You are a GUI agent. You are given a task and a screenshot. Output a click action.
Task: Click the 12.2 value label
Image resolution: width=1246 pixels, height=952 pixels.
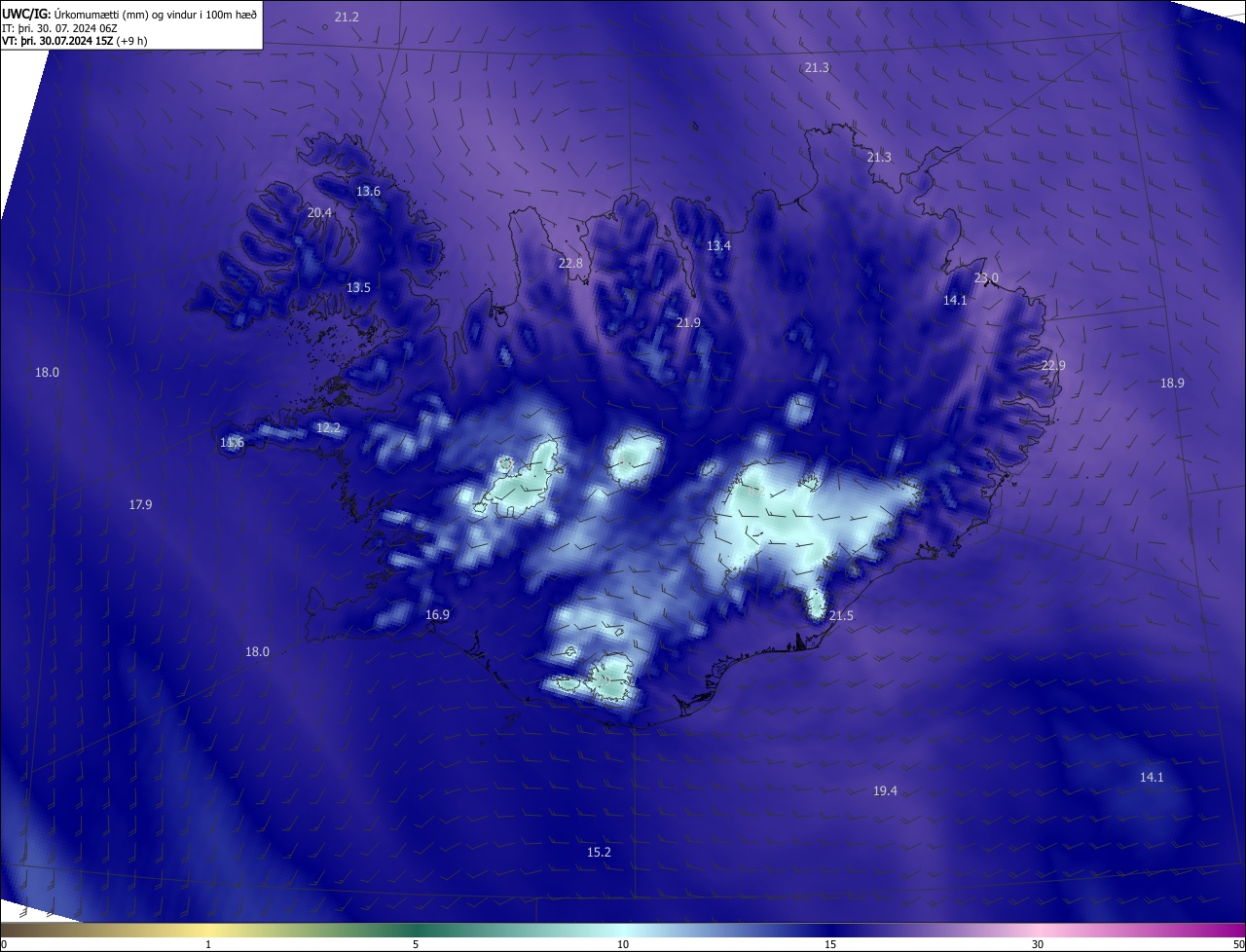pos(328,428)
